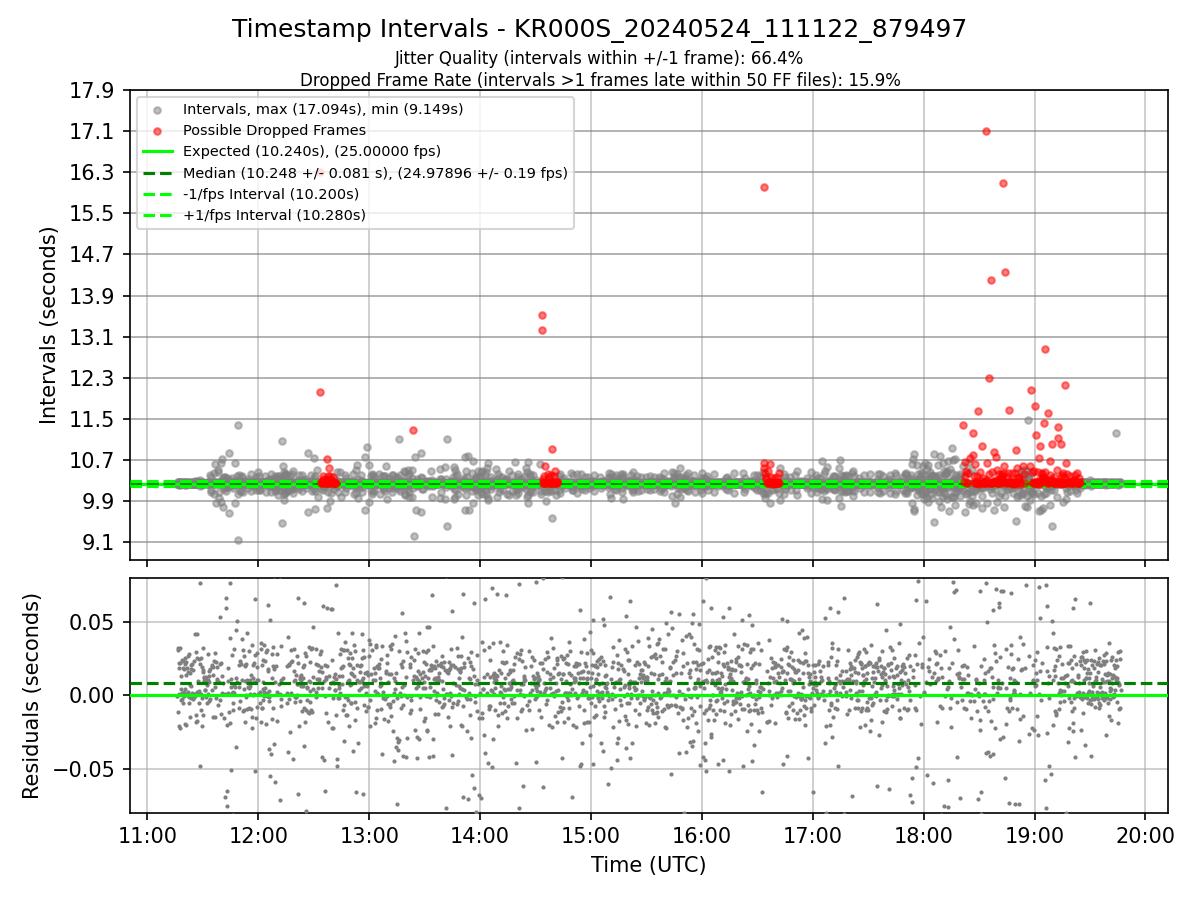The image size is (1200, 900).
Task: Click the y-axis tick label '17.1'
Action: [95, 131]
